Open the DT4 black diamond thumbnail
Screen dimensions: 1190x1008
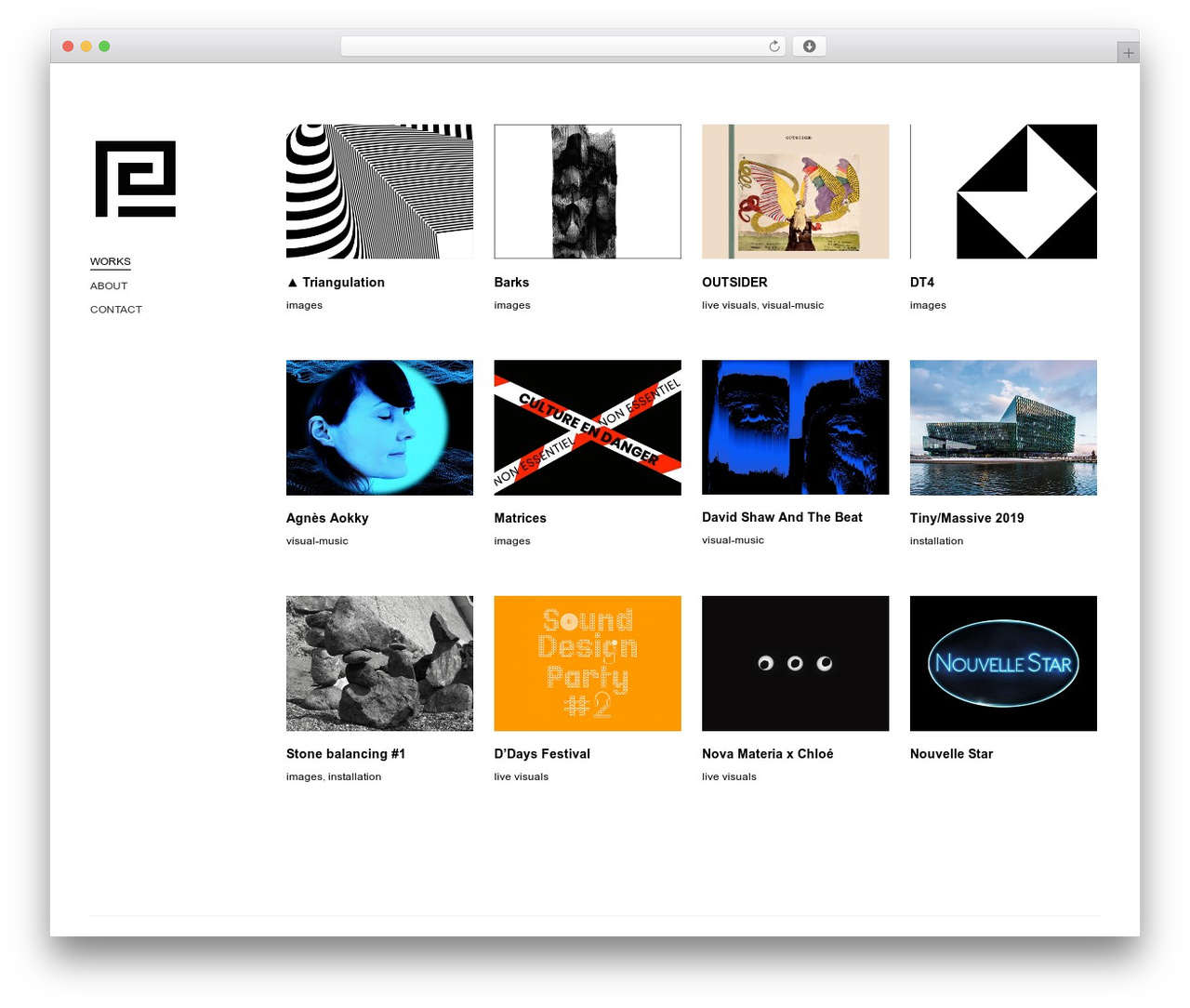[1003, 192]
